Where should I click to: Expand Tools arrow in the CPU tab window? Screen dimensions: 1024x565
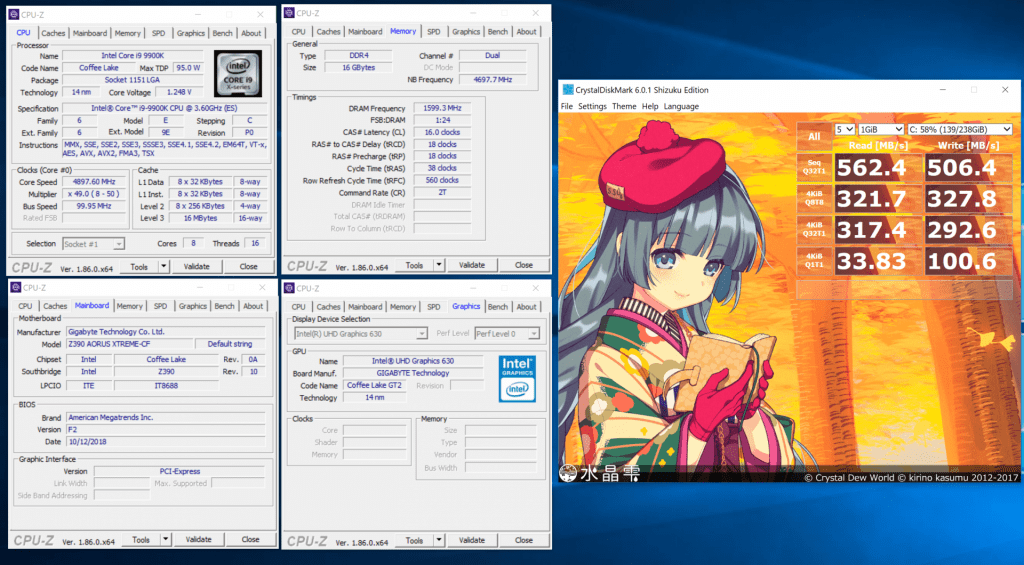164,266
